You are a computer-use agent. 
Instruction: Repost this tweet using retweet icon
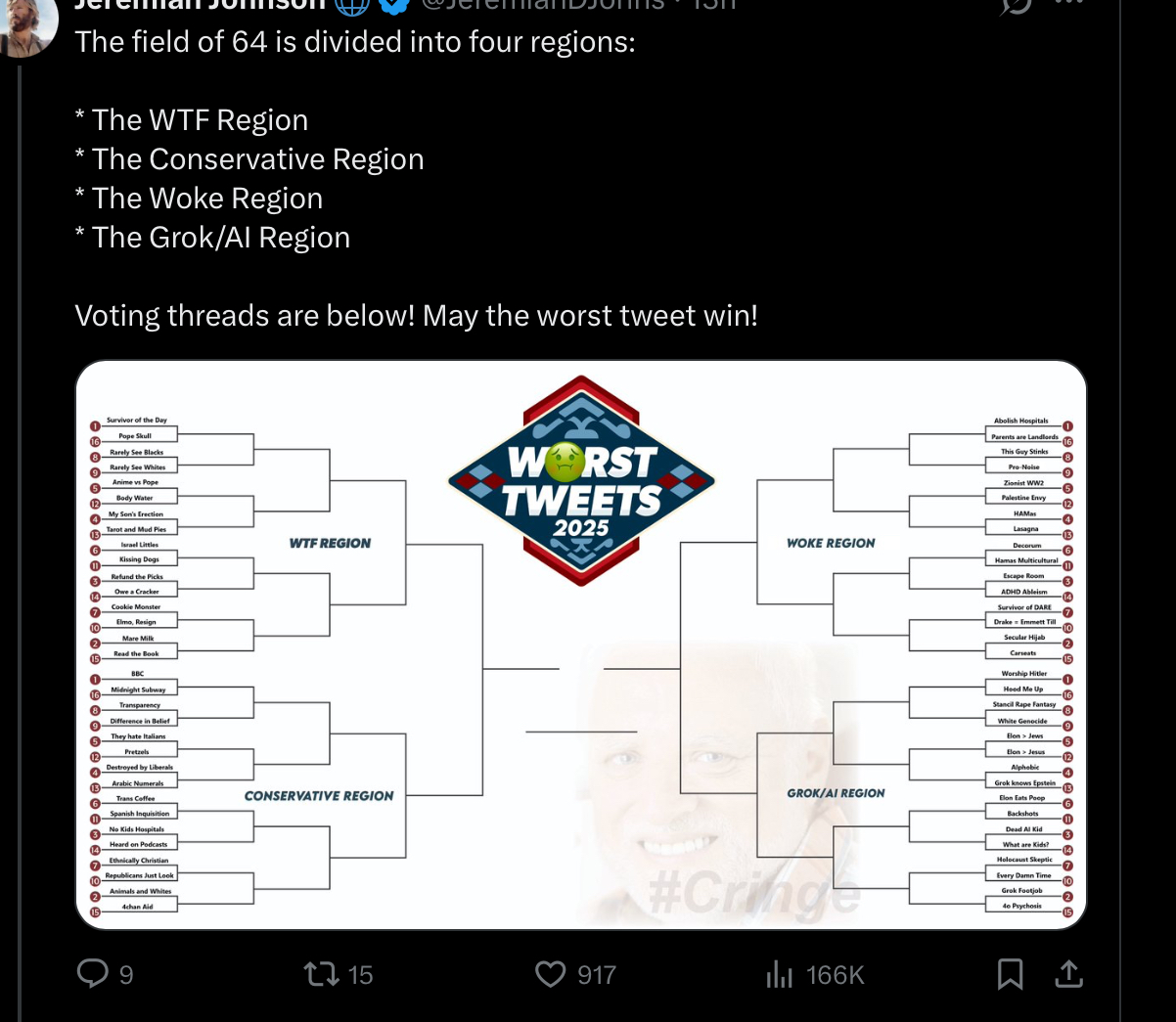pos(320,974)
